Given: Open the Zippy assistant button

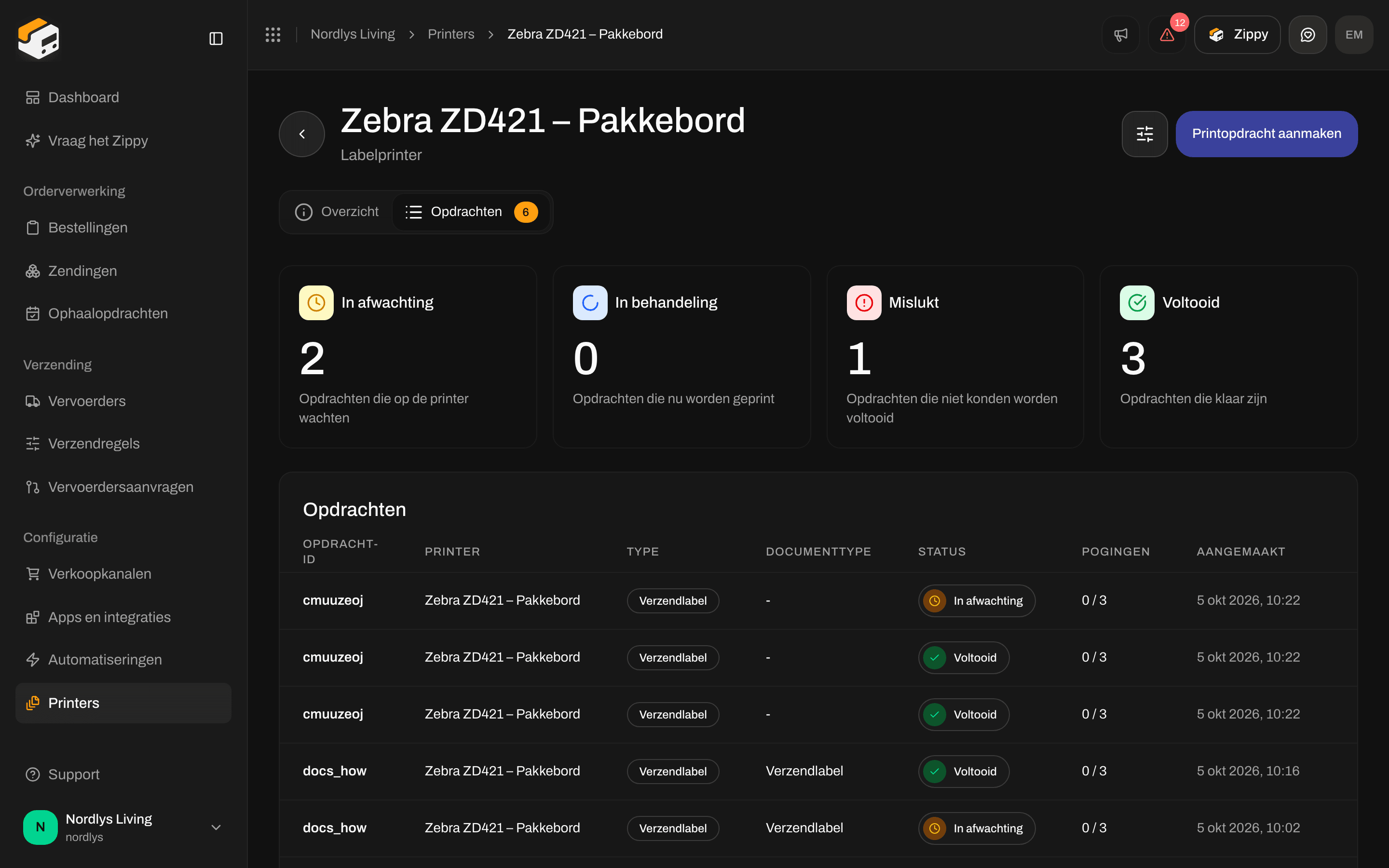Looking at the screenshot, I should [x=1237, y=34].
